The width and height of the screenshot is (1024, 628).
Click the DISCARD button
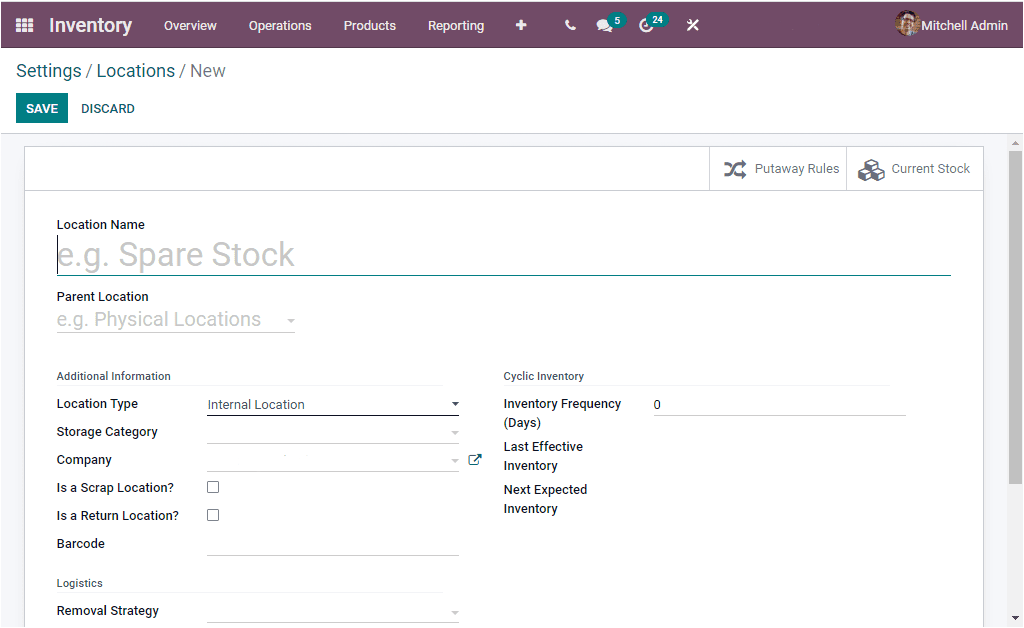(x=108, y=108)
